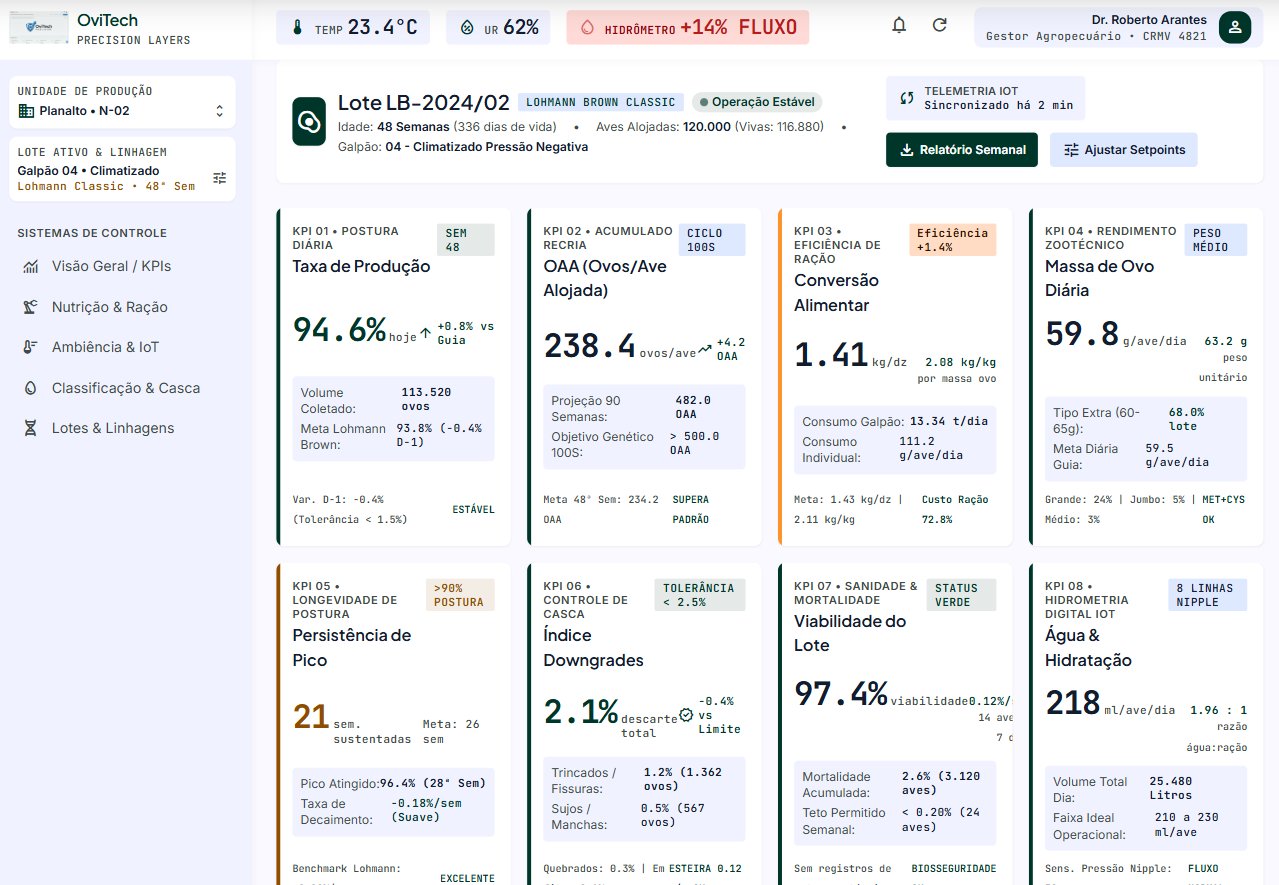Click the 1.41 kg/dz Conversão Alimentar value
The image size is (1279, 885).
click(830, 355)
